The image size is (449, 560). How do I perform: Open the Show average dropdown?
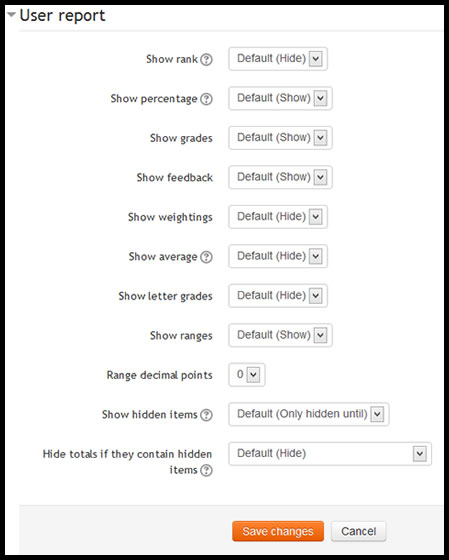click(x=278, y=256)
